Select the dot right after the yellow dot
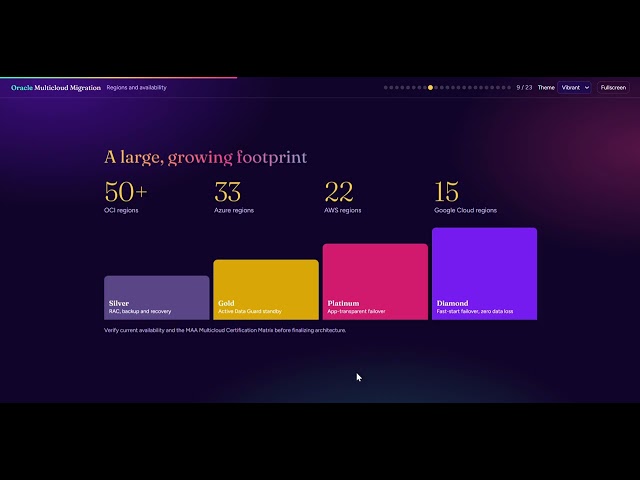 tap(436, 87)
